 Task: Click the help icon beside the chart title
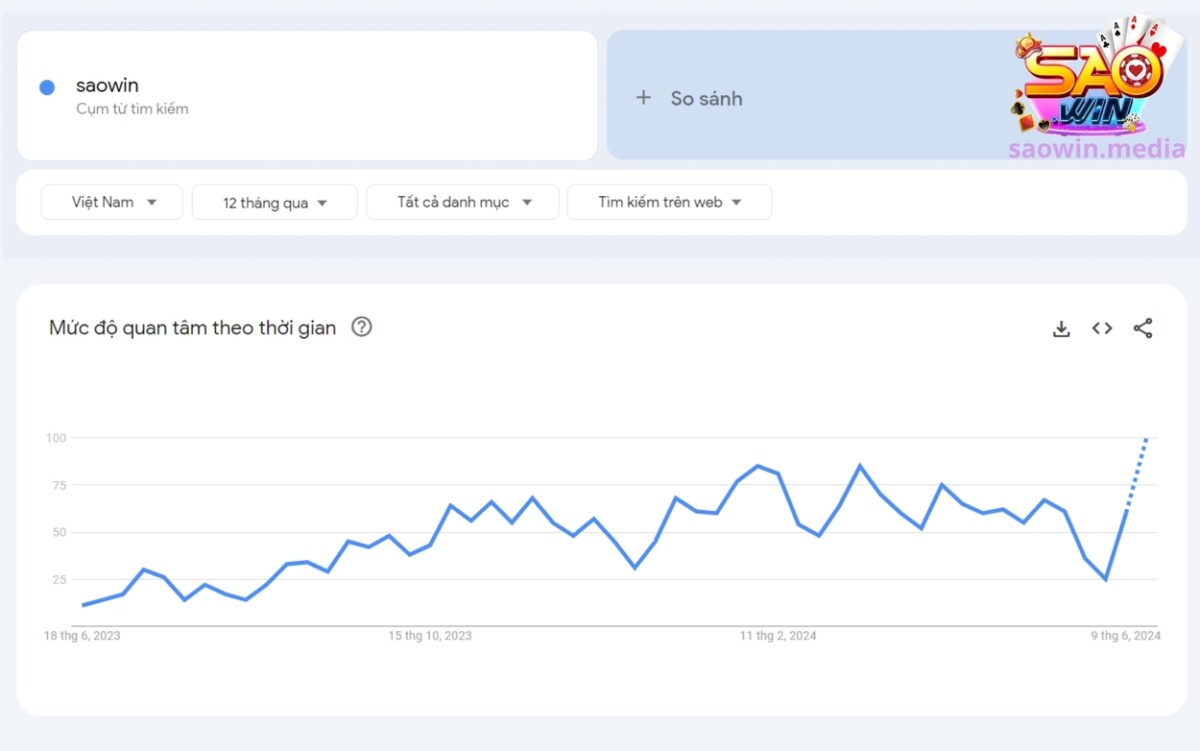pyautogui.click(x=362, y=327)
